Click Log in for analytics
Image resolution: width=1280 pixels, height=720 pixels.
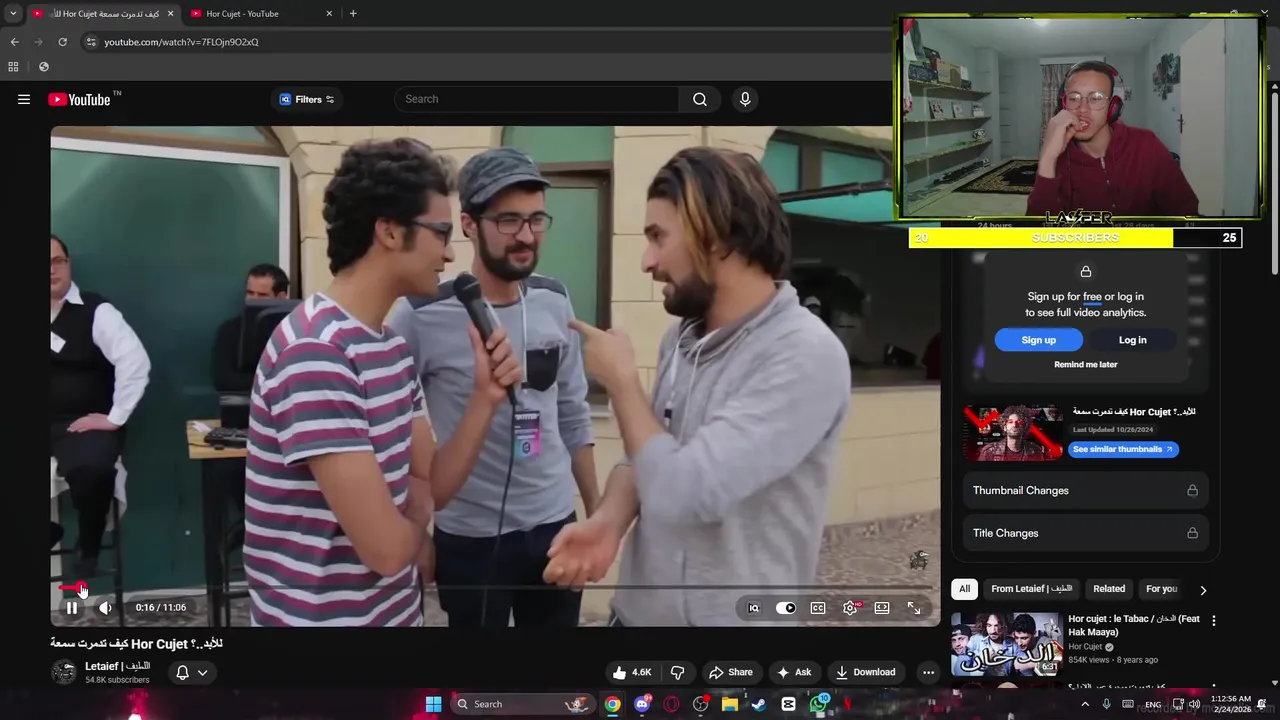(x=1132, y=340)
